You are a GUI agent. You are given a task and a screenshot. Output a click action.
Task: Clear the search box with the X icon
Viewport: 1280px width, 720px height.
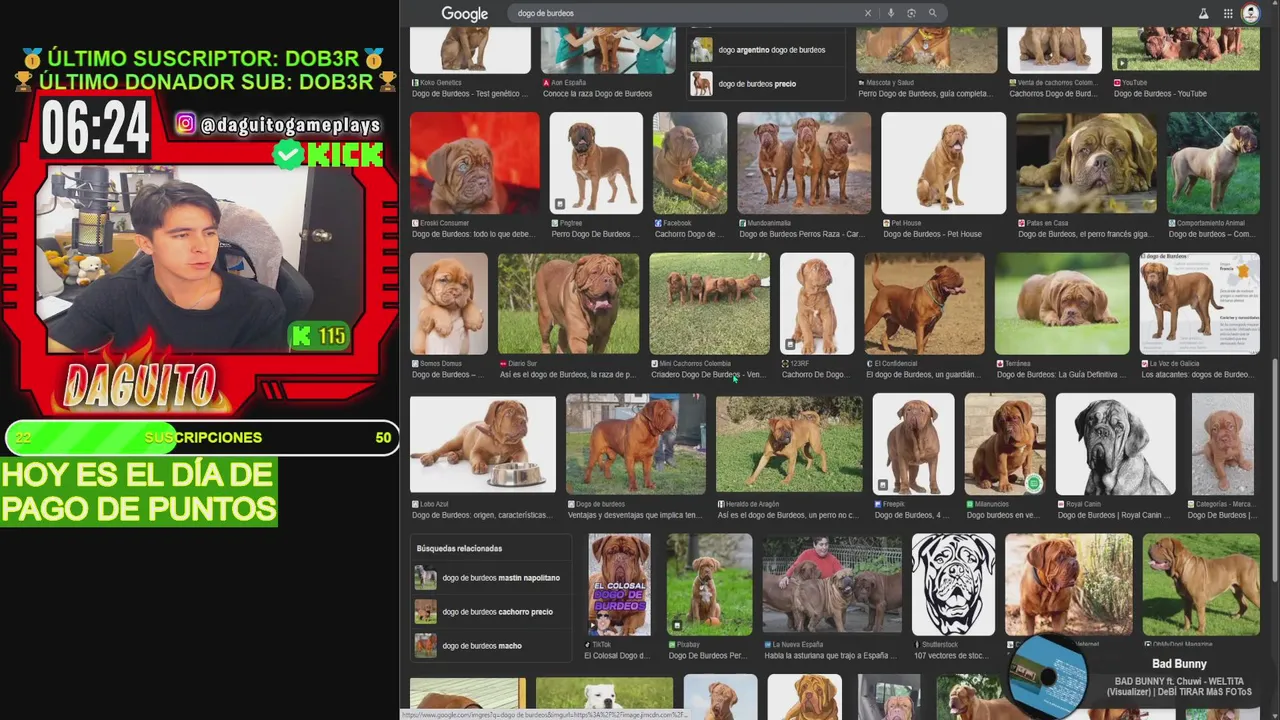pos(868,13)
